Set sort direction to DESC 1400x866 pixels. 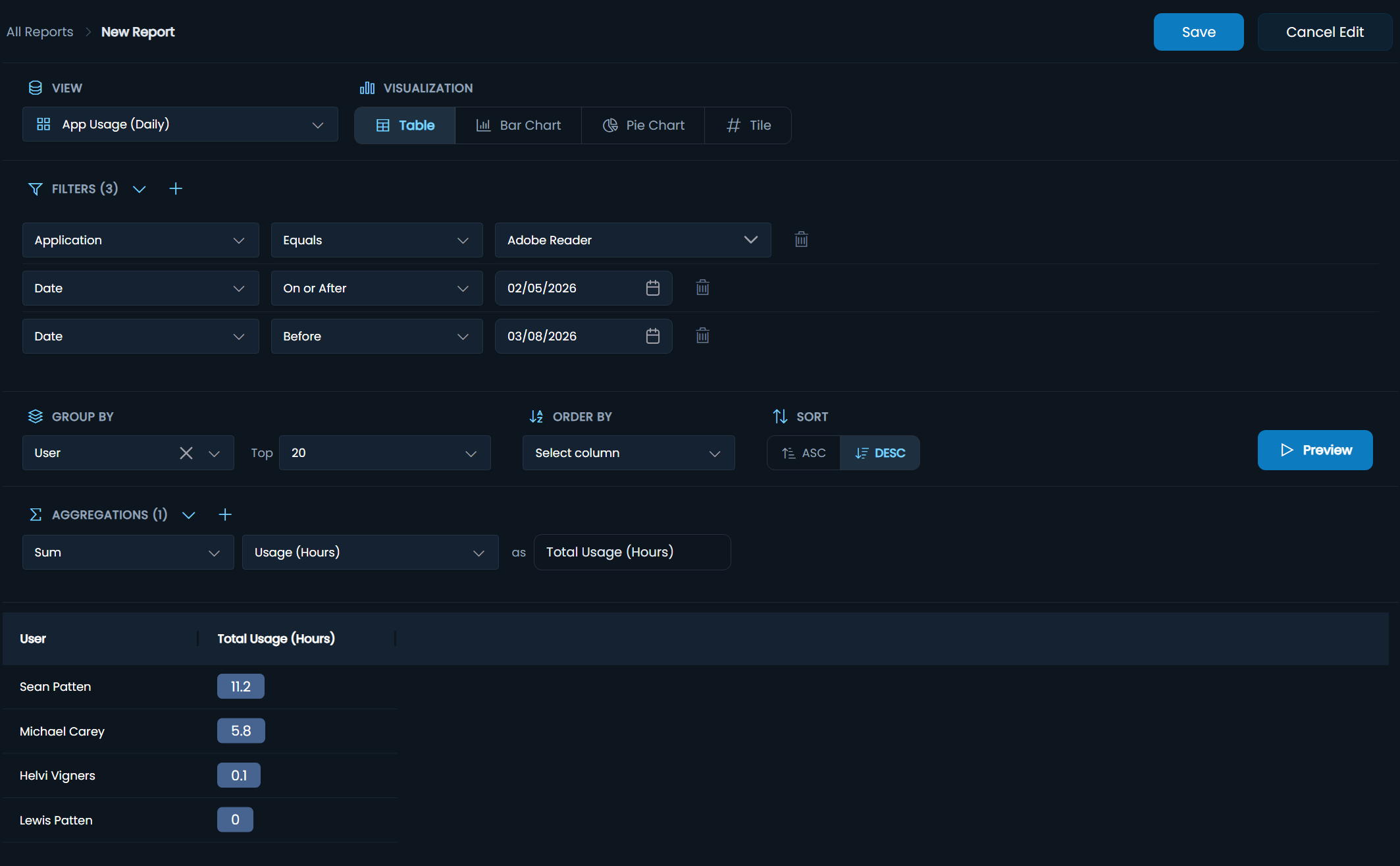(x=880, y=453)
